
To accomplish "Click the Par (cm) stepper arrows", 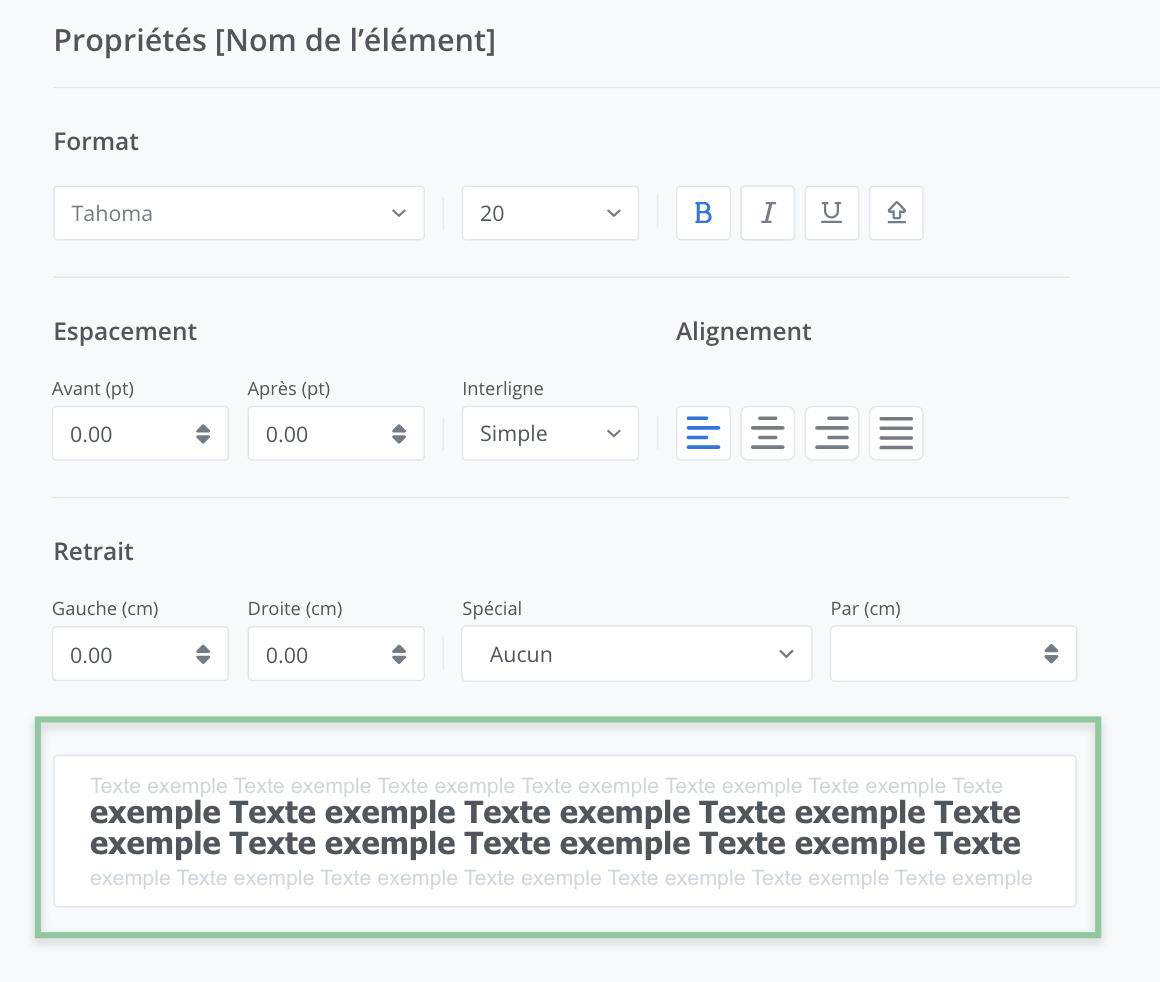I will (x=1051, y=654).
